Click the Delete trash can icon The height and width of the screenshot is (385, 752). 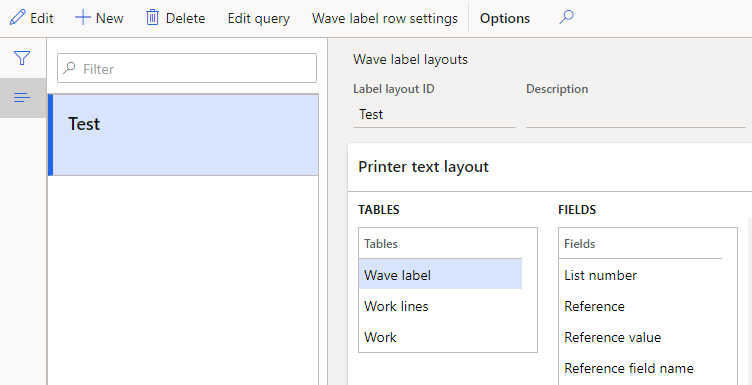152,18
